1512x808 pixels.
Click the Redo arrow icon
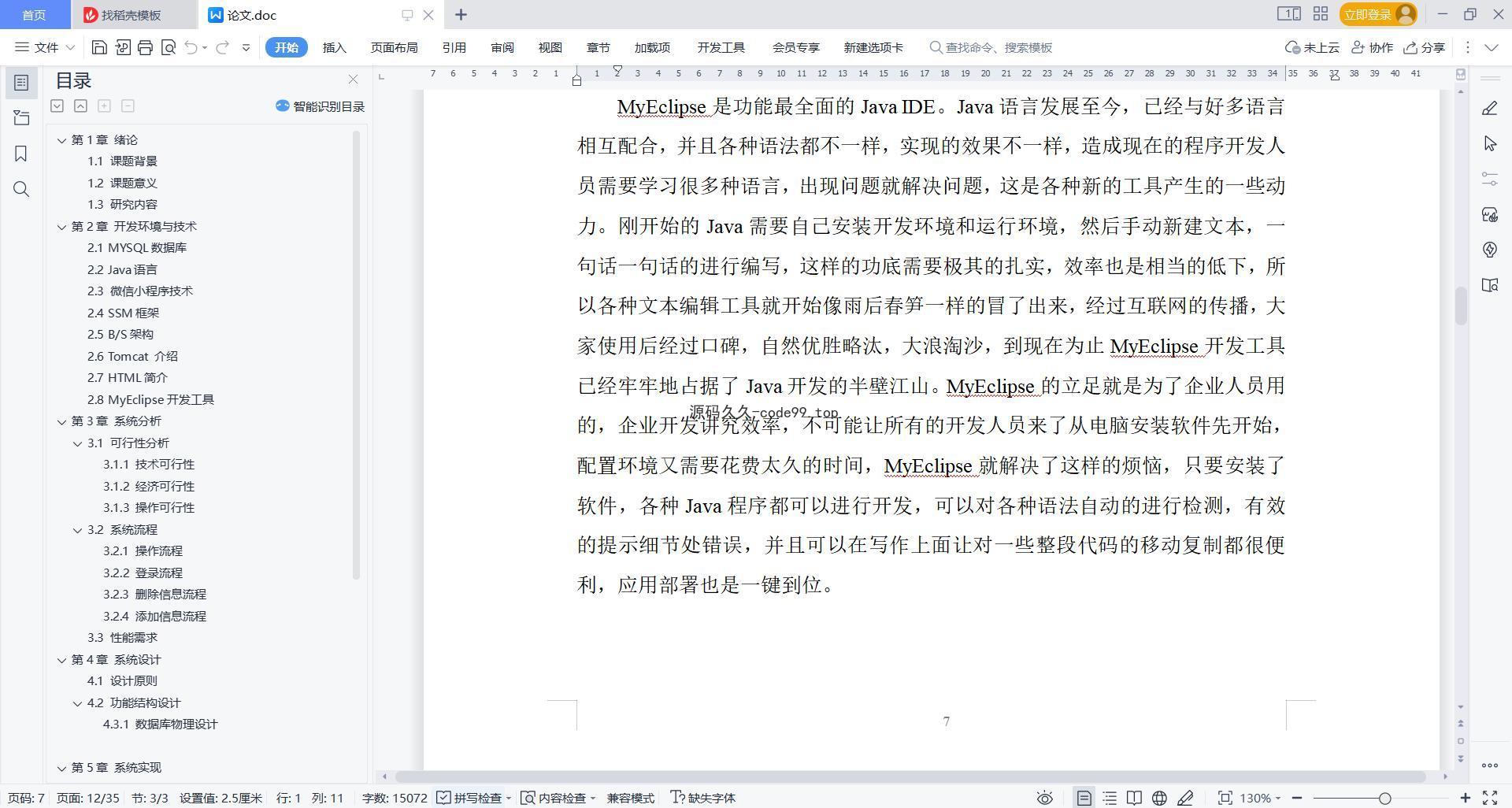[x=222, y=48]
